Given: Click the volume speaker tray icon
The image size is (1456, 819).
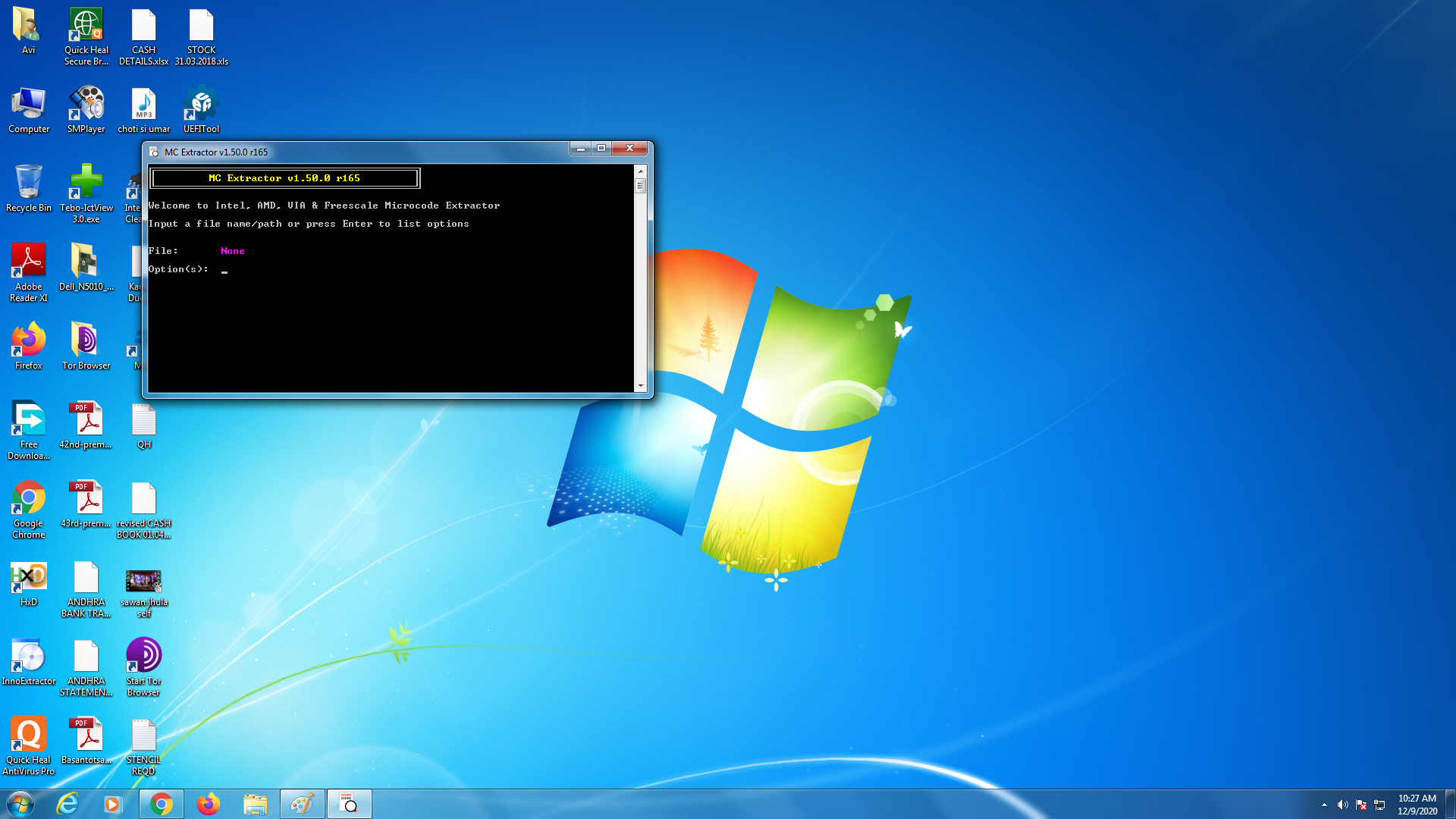Looking at the screenshot, I should point(1342,805).
